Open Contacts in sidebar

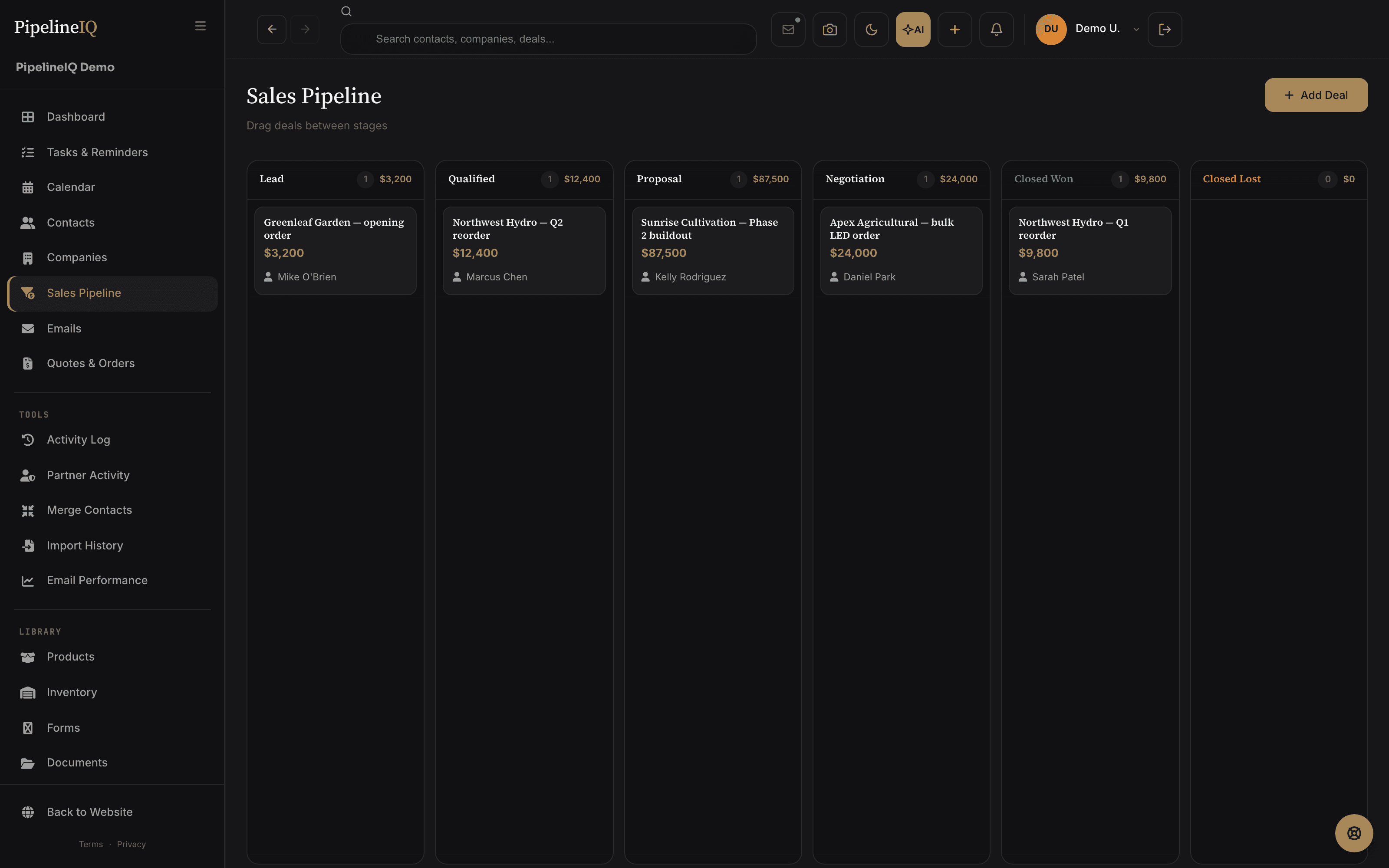112,223
